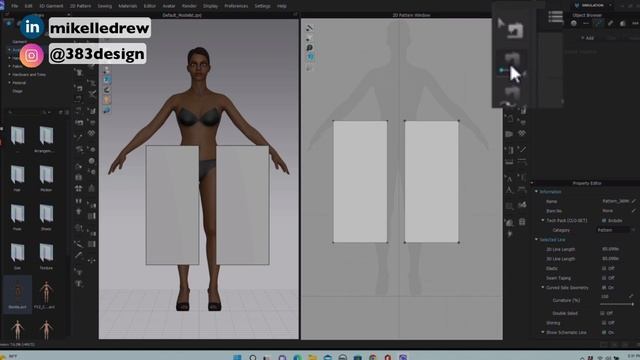
Task: Click the Add button in Object Browser
Action: (588, 38)
